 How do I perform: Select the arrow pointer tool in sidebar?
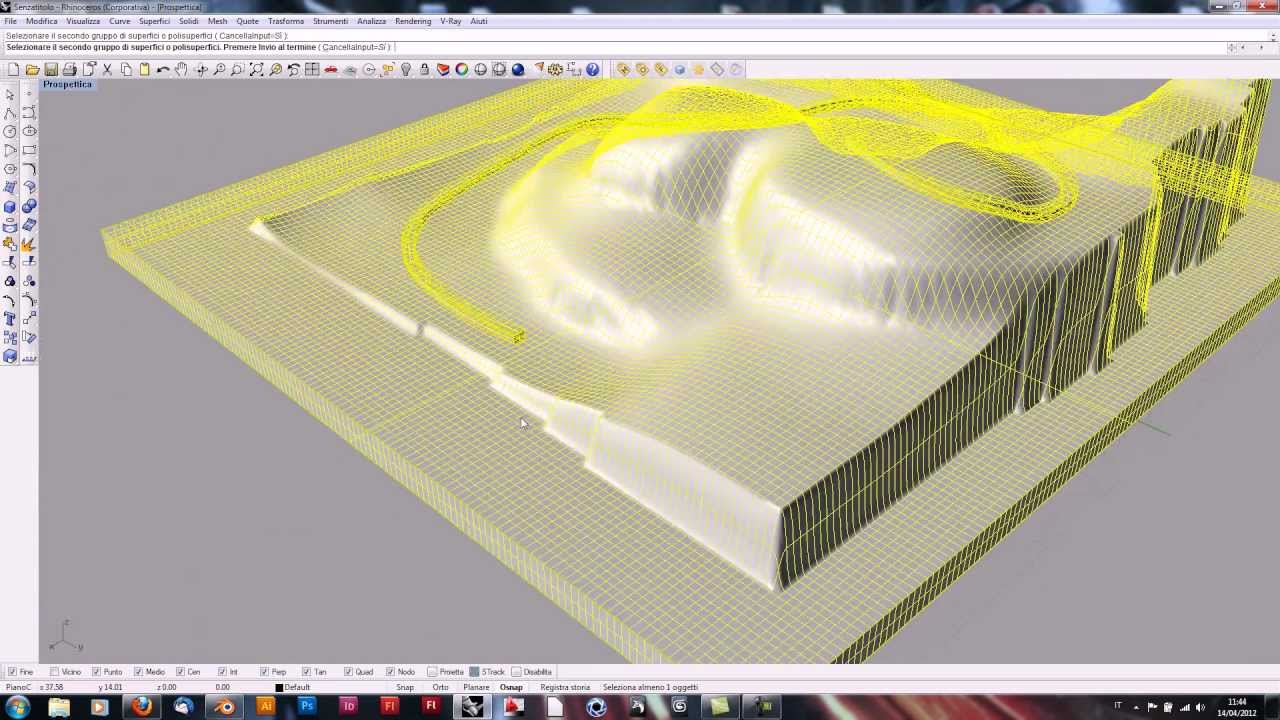pyautogui.click(x=10, y=94)
